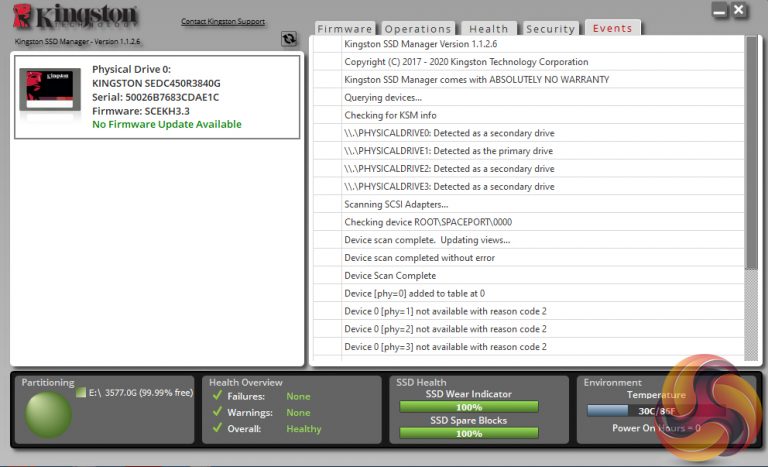Select the PHYSICALDRIVE0 secondary drive event row
768x467 pixels.
[x=529, y=133]
